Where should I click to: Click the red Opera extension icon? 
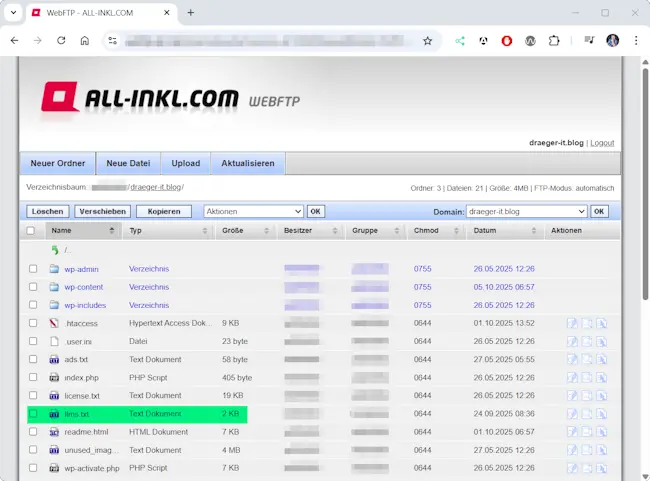click(x=507, y=41)
